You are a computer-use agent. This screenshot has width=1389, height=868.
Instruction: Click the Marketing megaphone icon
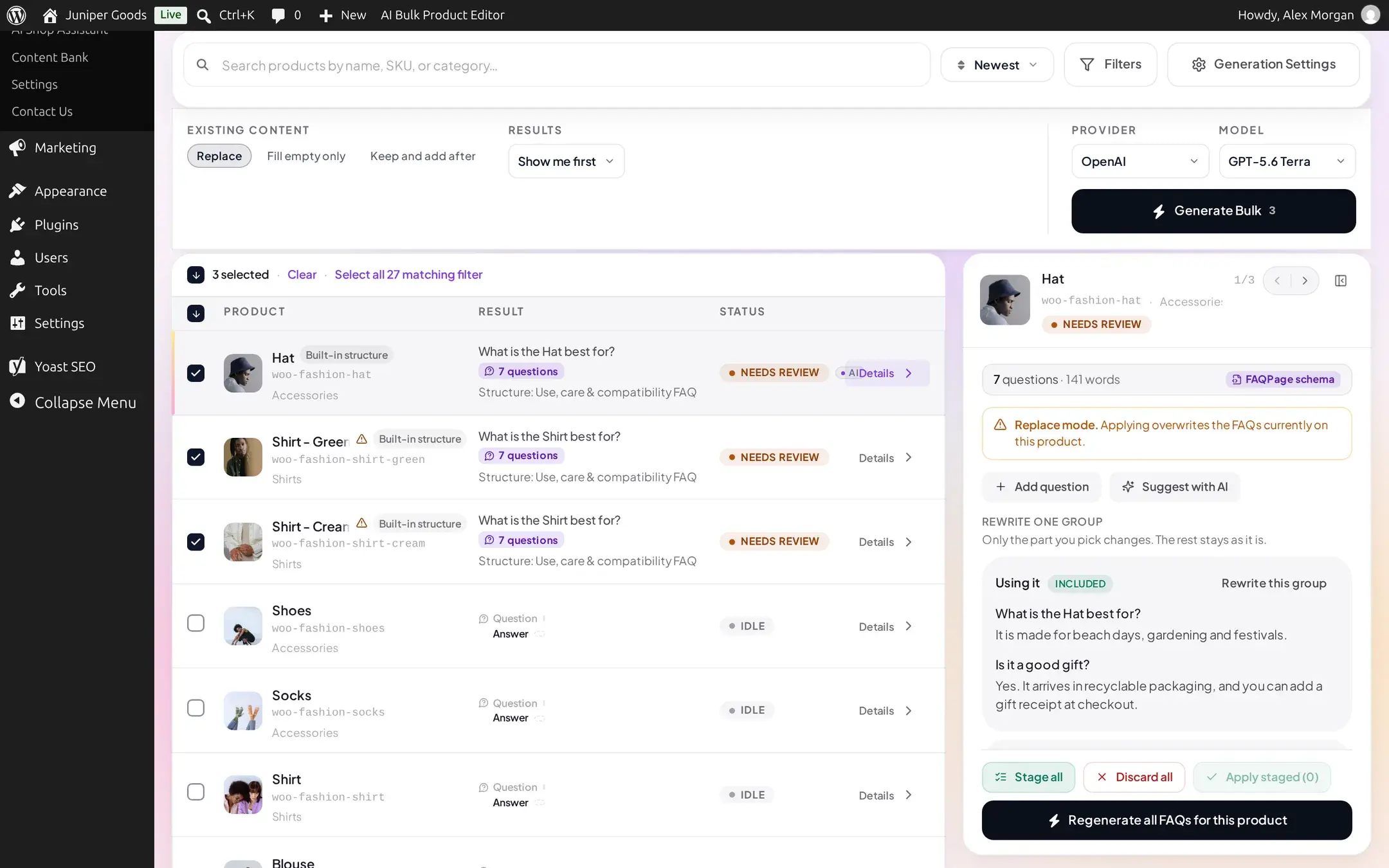tap(17, 147)
